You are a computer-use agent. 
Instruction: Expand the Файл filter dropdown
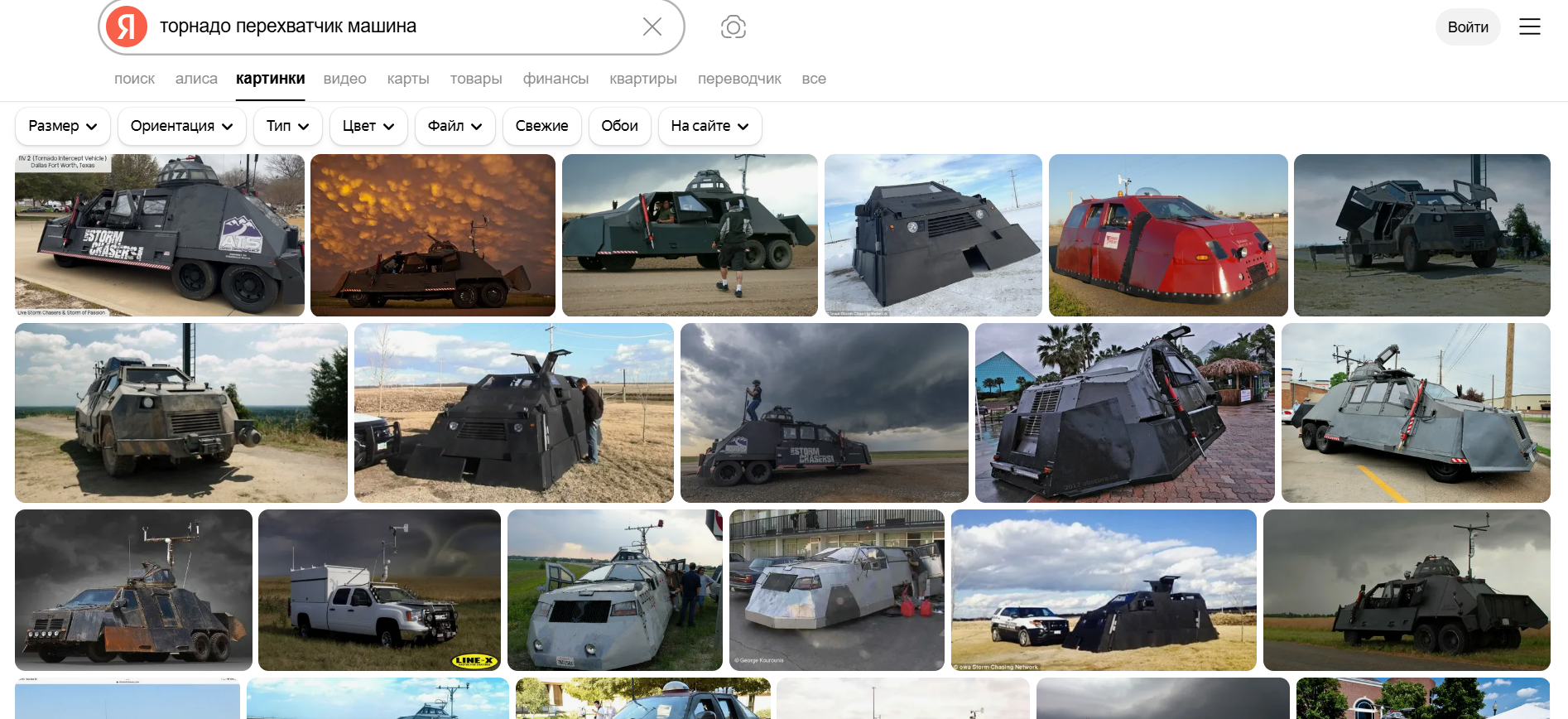(x=455, y=126)
